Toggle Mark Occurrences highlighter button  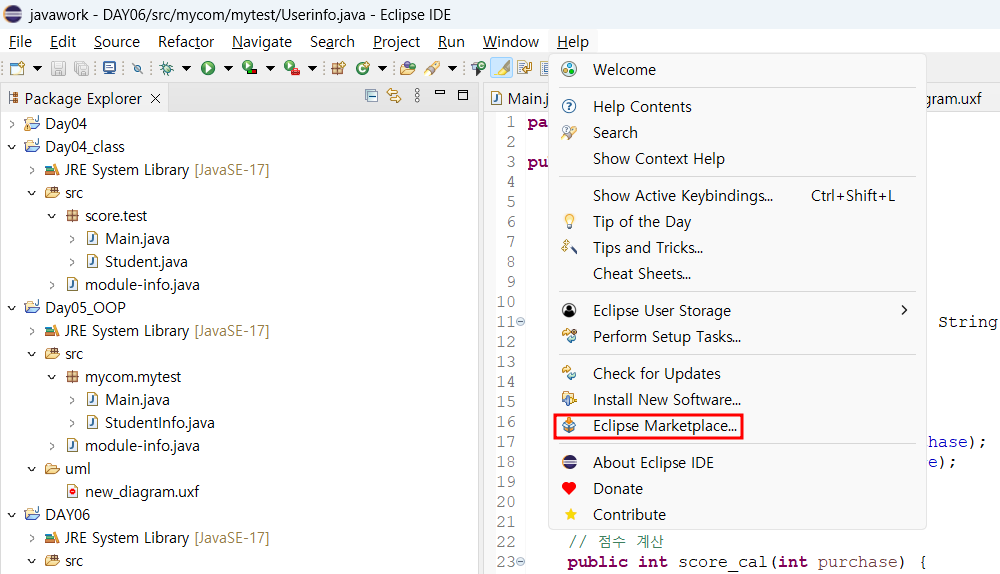502,68
